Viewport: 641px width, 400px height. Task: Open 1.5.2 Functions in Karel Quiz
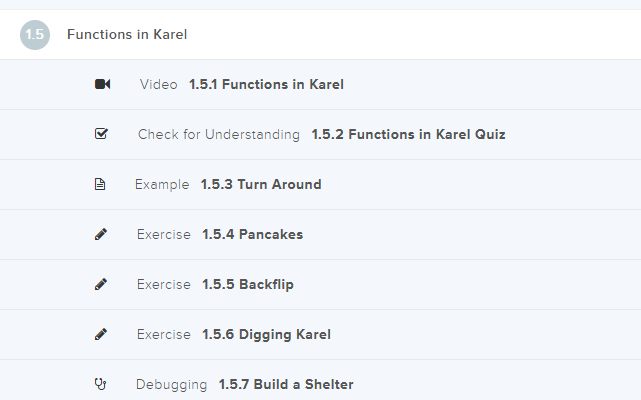(x=408, y=135)
